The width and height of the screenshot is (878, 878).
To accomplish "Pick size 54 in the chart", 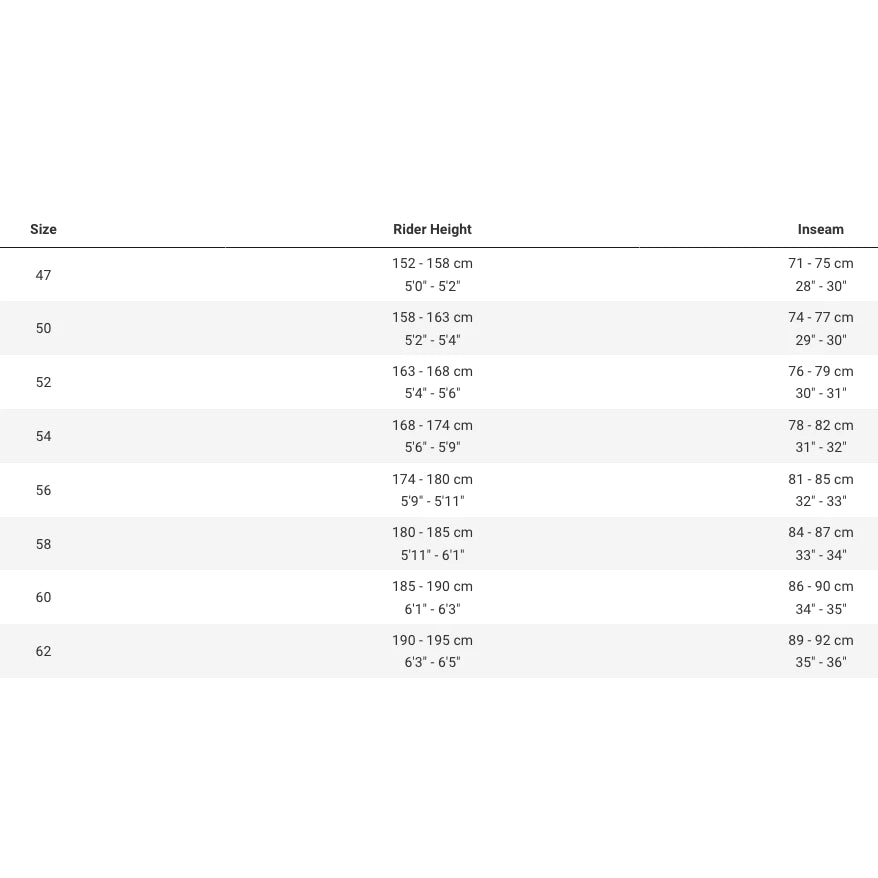I will [43, 436].
